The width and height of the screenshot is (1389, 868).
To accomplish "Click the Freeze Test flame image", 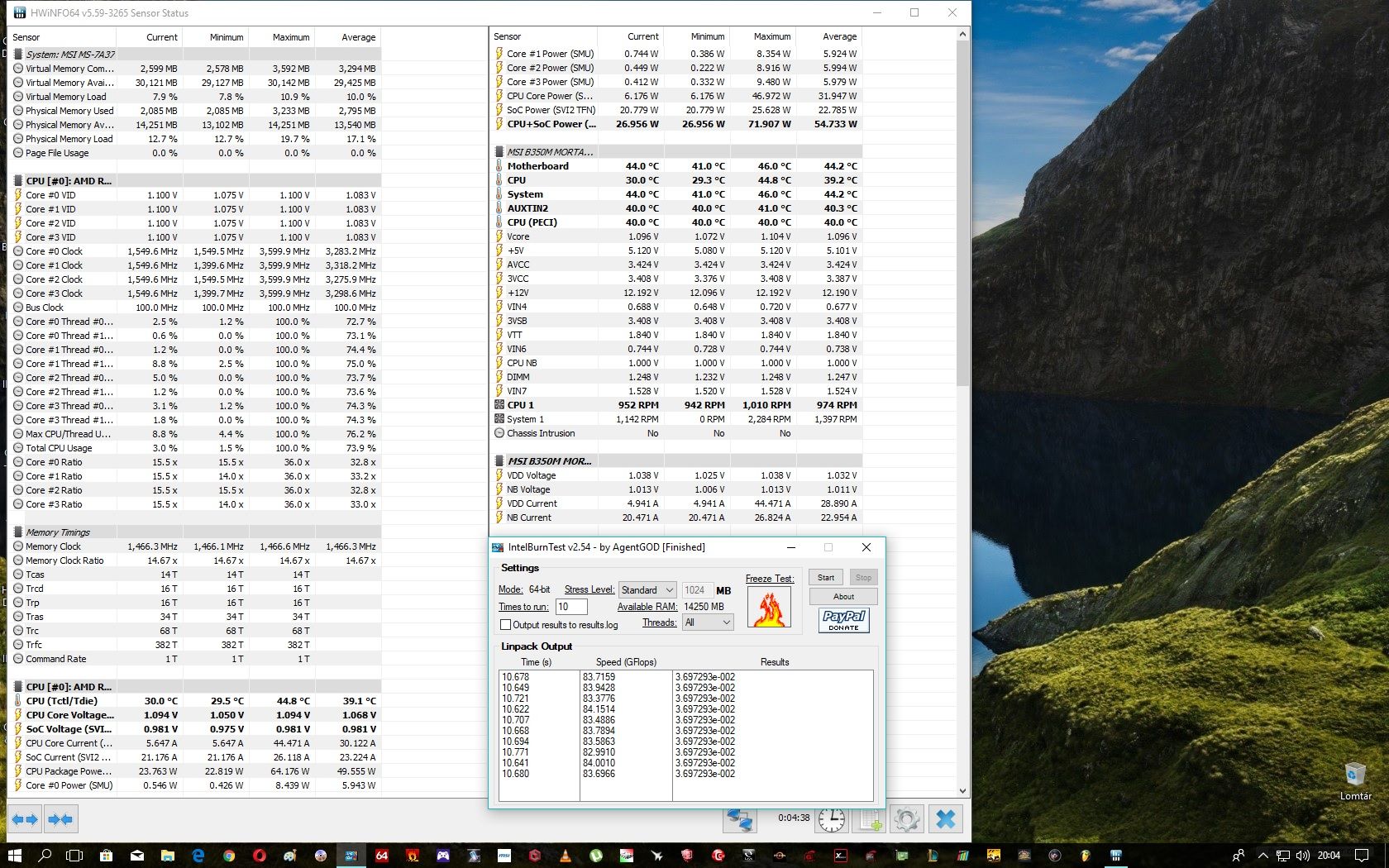I will click(x=769, y=607).
